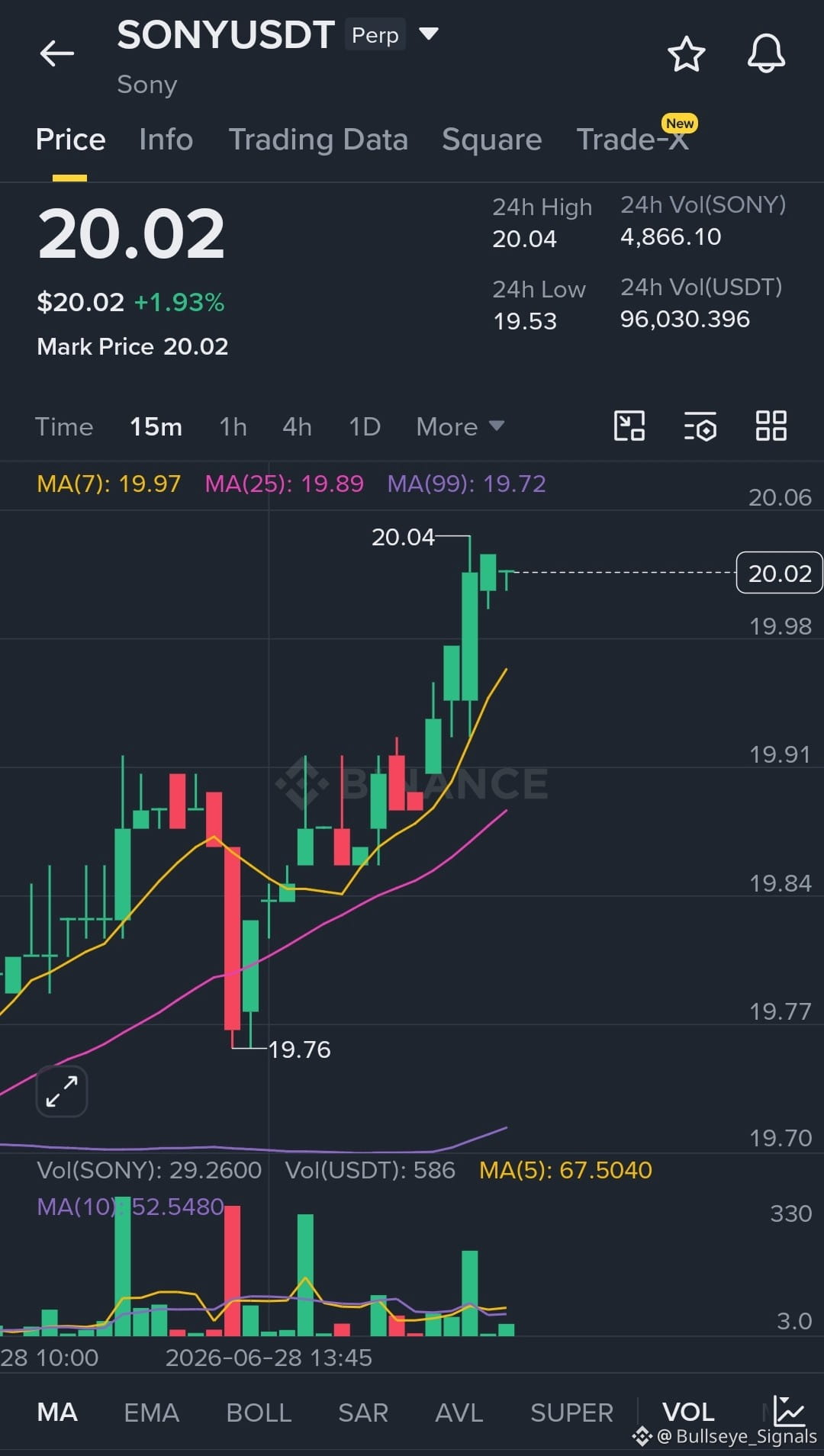Toggle the VOL sub-indicator
The height and width of the screenshot is (1456, 824).
[x=688, y=1413]
